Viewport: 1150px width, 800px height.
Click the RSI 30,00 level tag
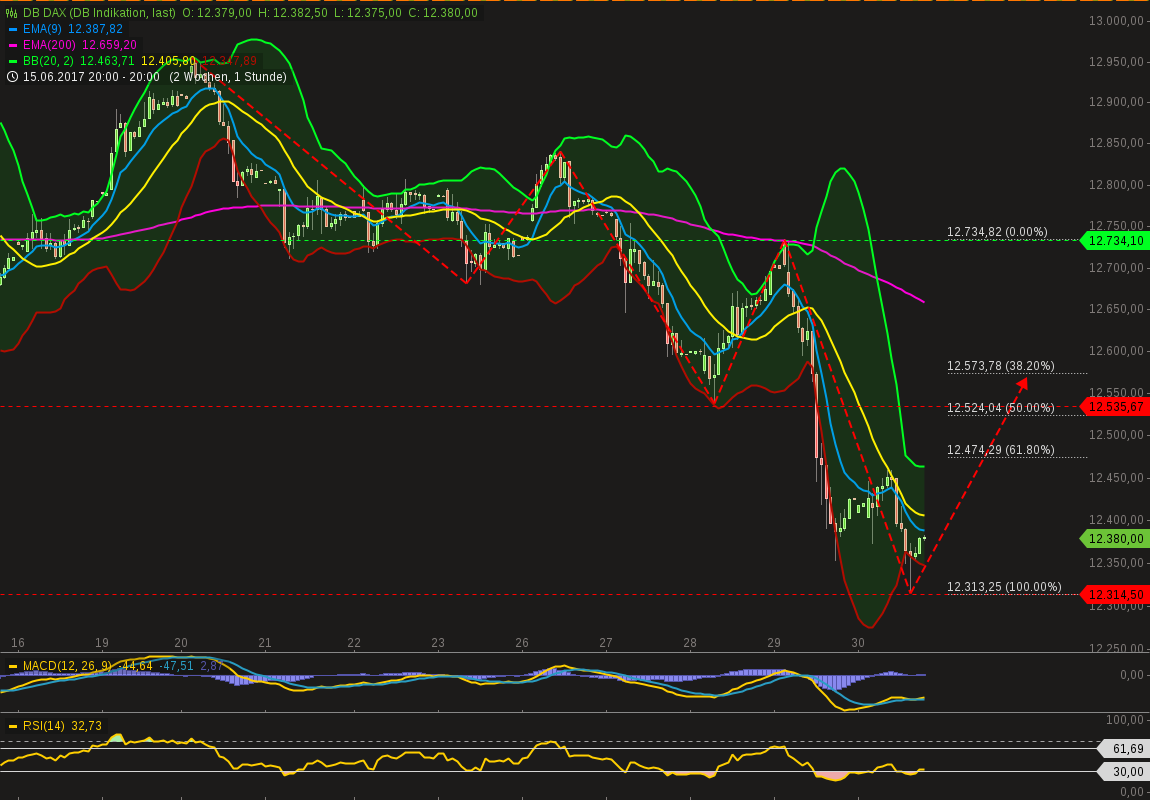coord(1123,771)
